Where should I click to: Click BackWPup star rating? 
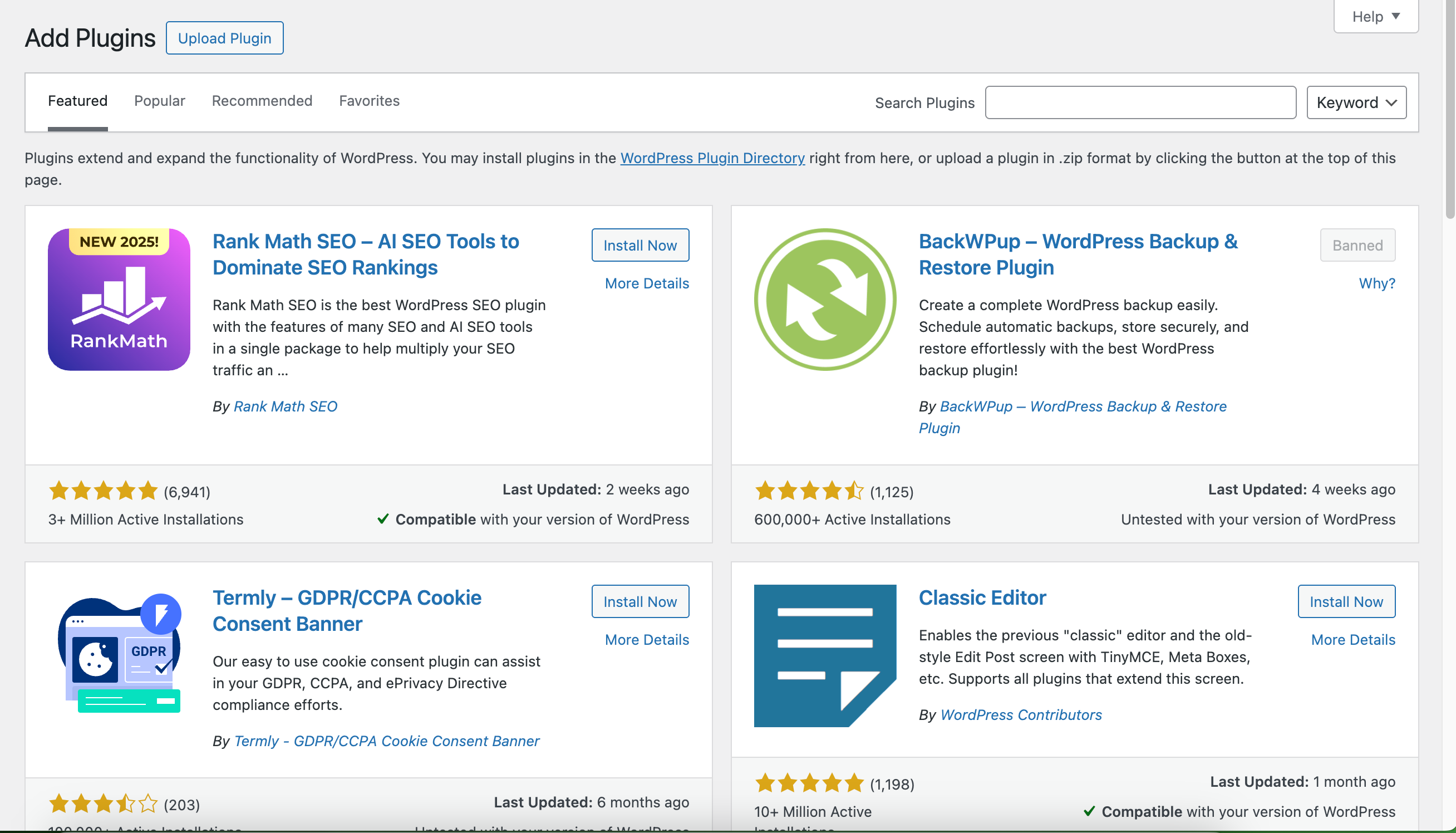809,491
